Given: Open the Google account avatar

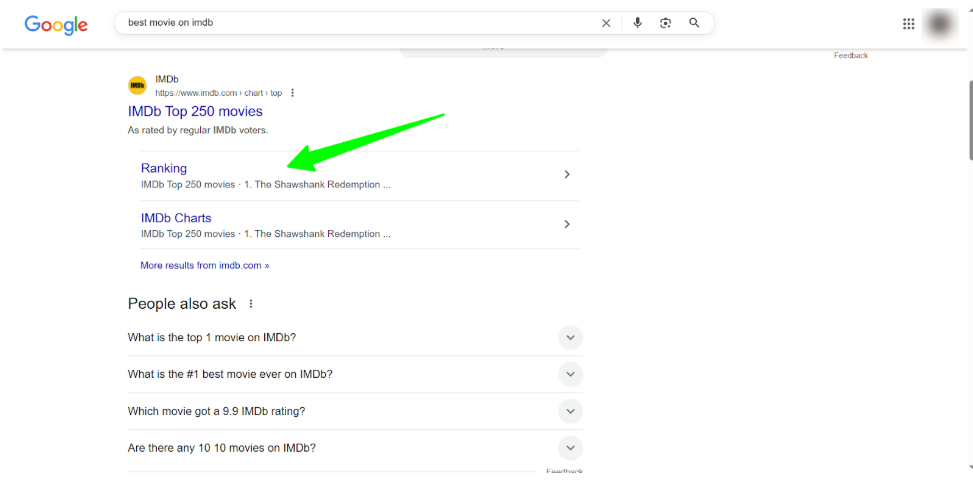Looking at the screenshot, I should pyautogui.click(x=940, y=24).
